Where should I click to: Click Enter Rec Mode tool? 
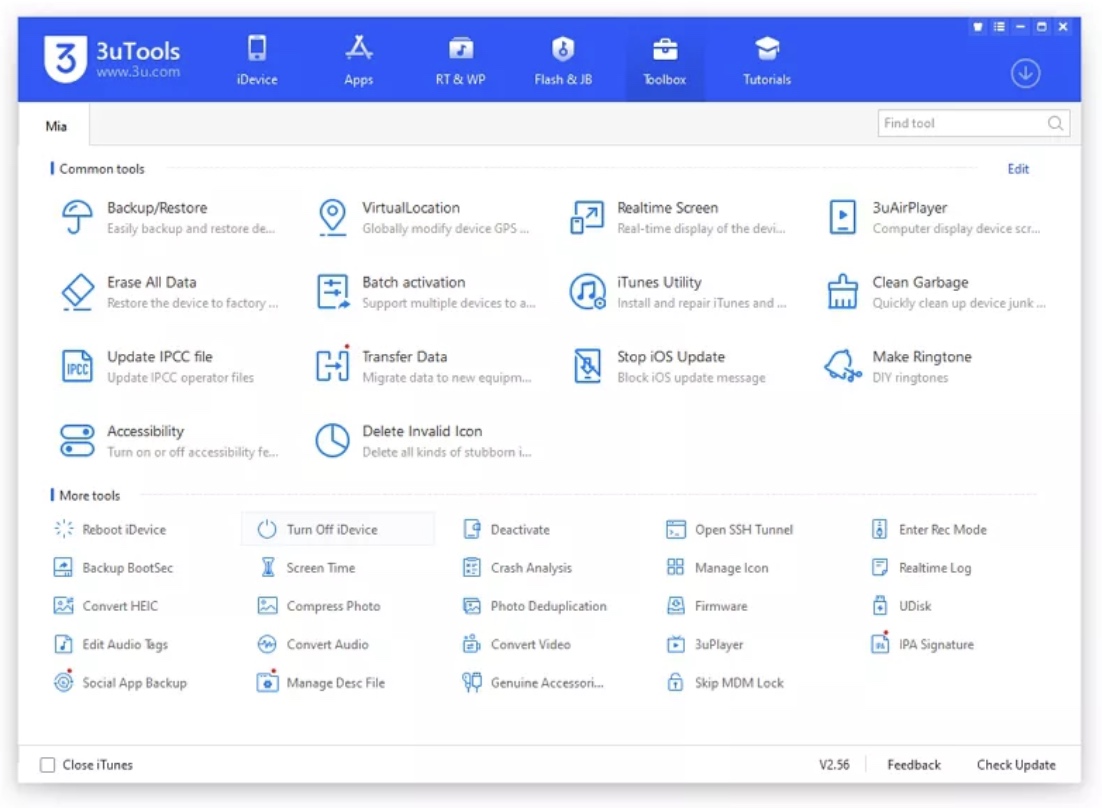pyautogui.click(x=929, y=529)
